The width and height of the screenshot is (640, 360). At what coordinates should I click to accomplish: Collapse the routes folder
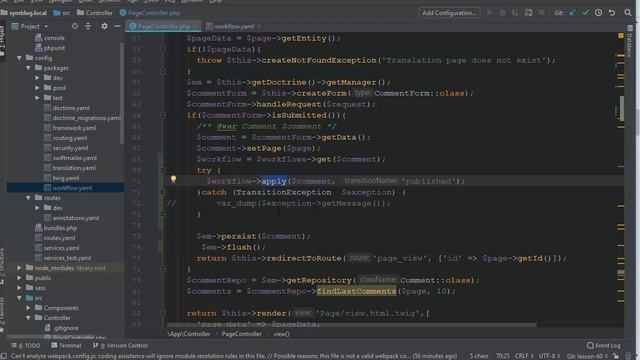click(28, 198)
